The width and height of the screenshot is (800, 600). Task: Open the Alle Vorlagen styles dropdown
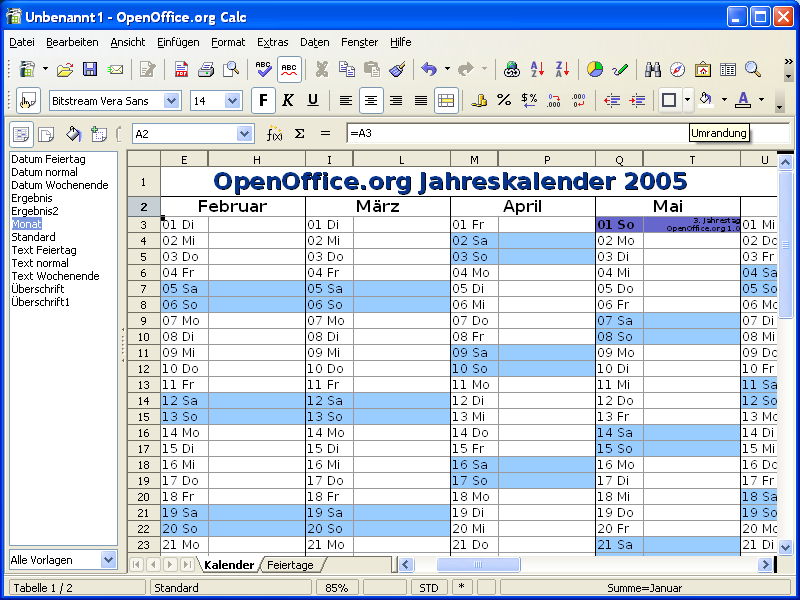[x=108, y=560]
